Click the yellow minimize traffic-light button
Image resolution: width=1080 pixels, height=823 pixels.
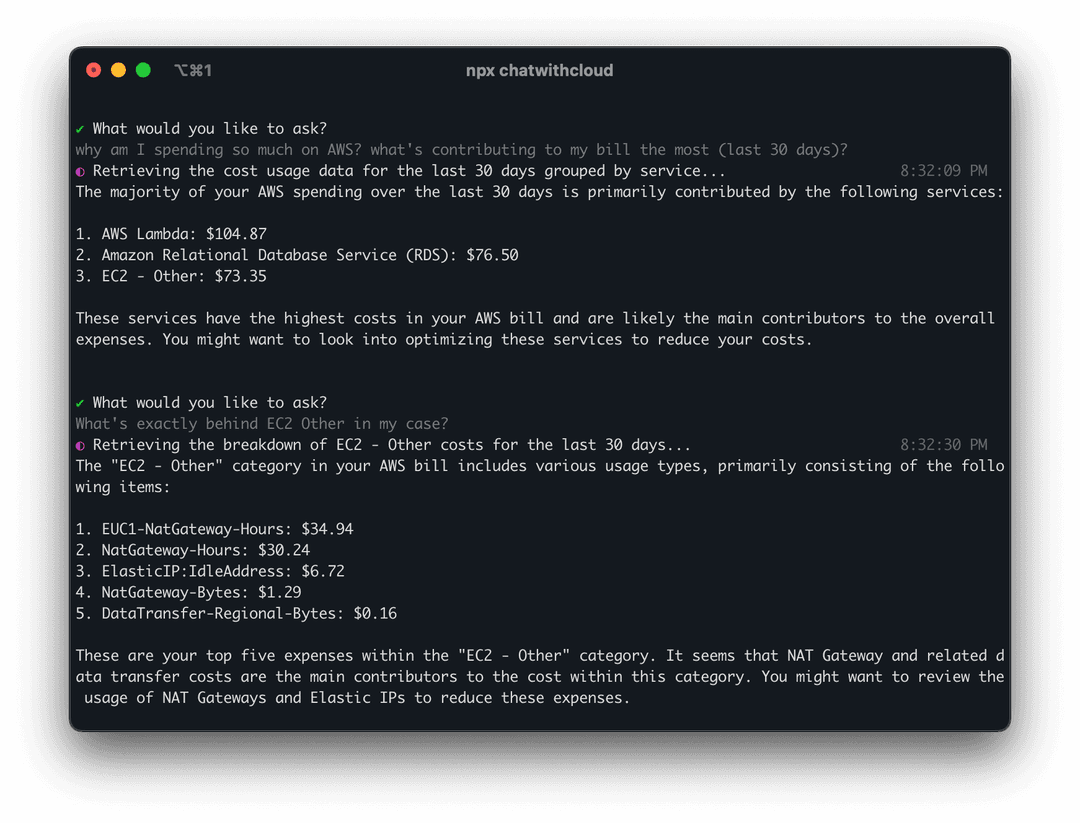click(118, 70)
